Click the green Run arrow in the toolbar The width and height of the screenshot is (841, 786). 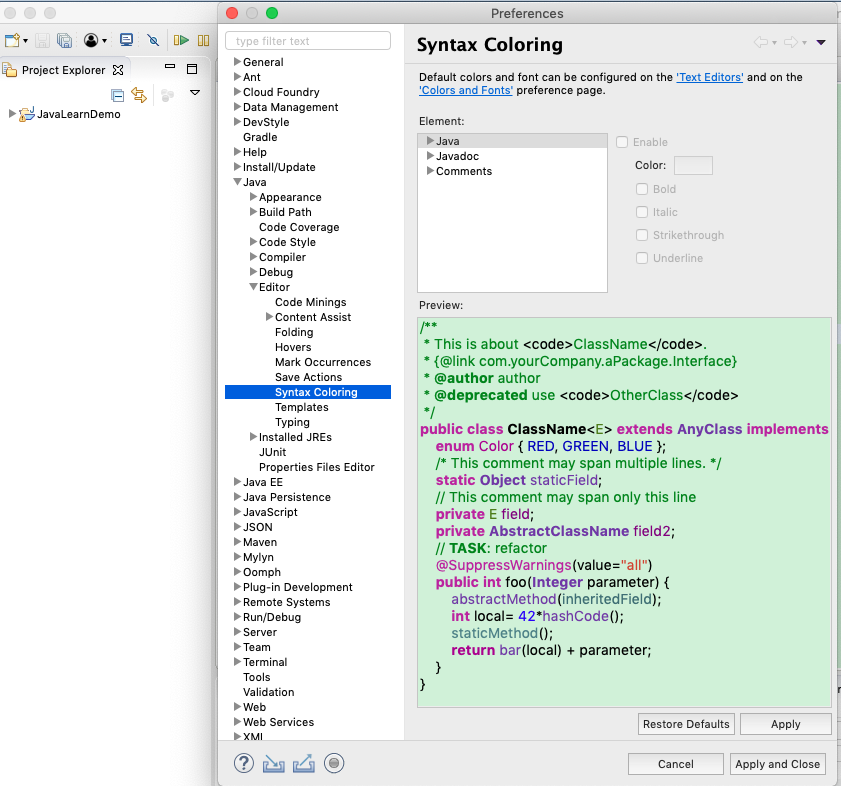(183, 40)
